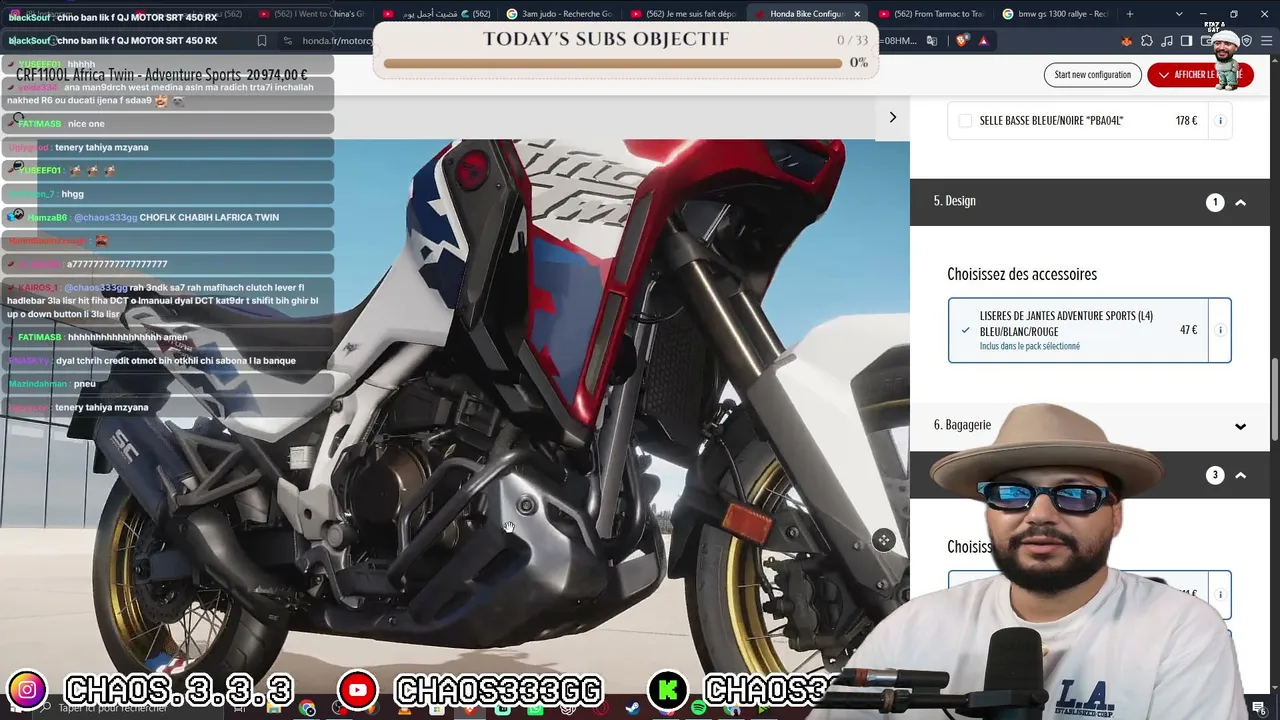Click Start new configuration button
Screen dimensions: 1280x720
tap(1092, 75)
